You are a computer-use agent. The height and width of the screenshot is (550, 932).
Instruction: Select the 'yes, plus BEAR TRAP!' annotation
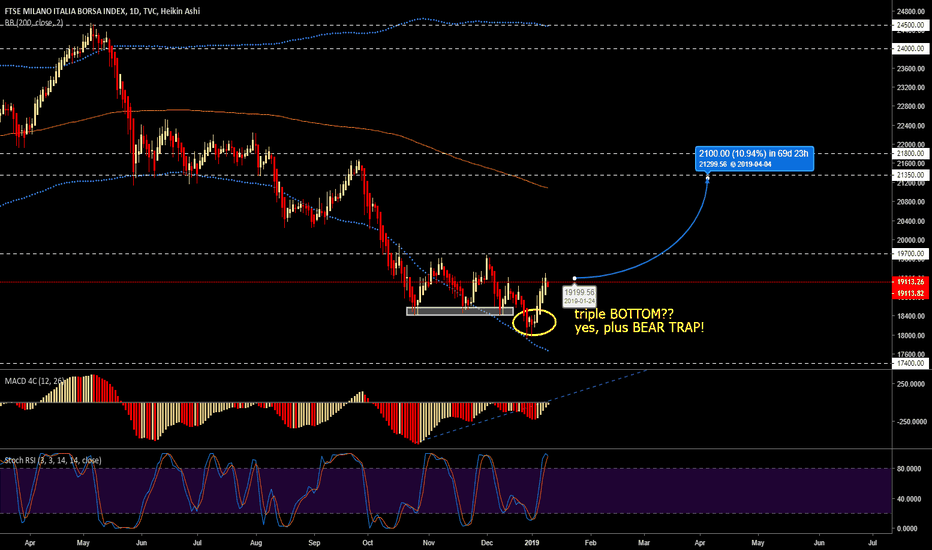point(639,328)
